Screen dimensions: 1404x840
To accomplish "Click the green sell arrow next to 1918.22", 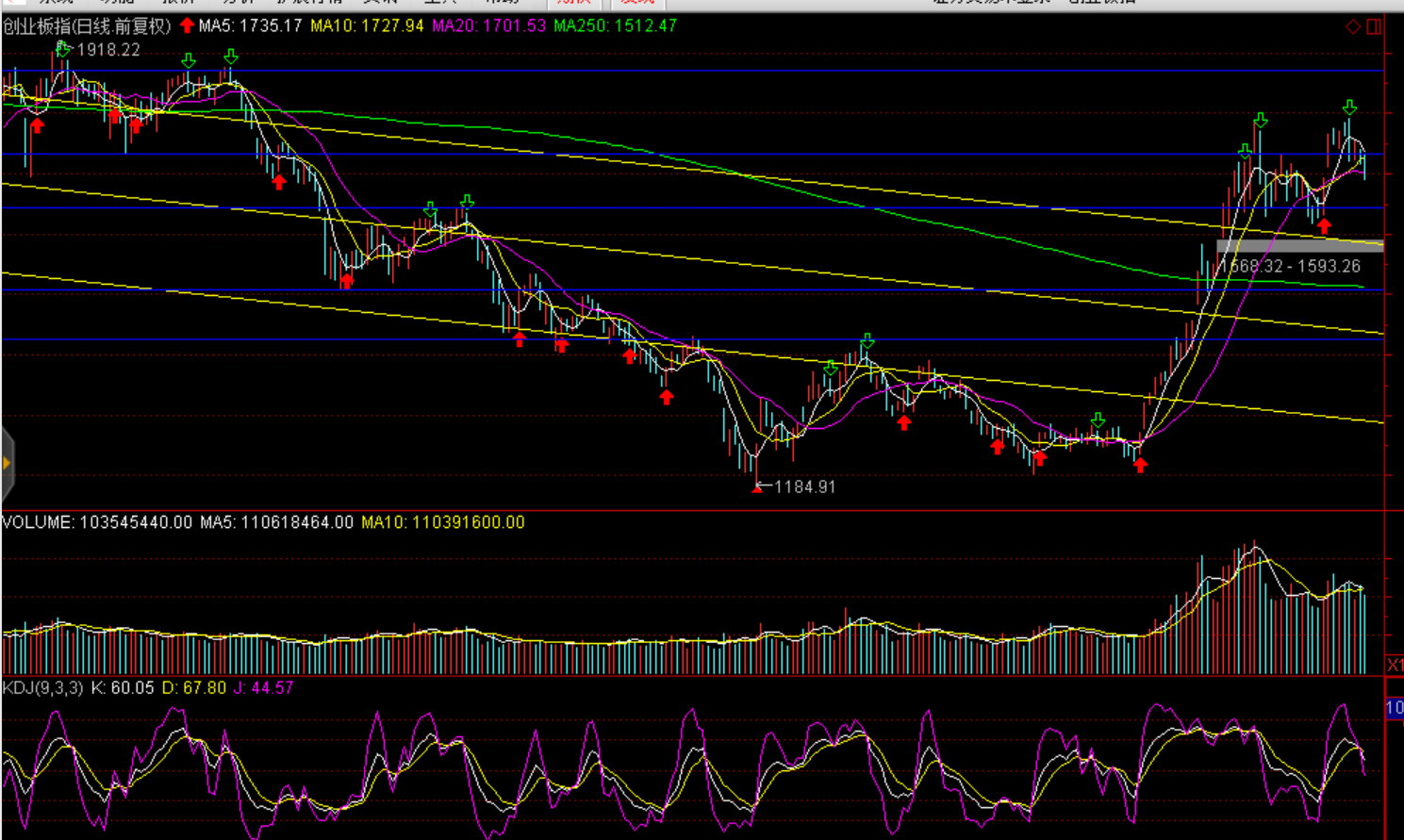I will [62, 47].
